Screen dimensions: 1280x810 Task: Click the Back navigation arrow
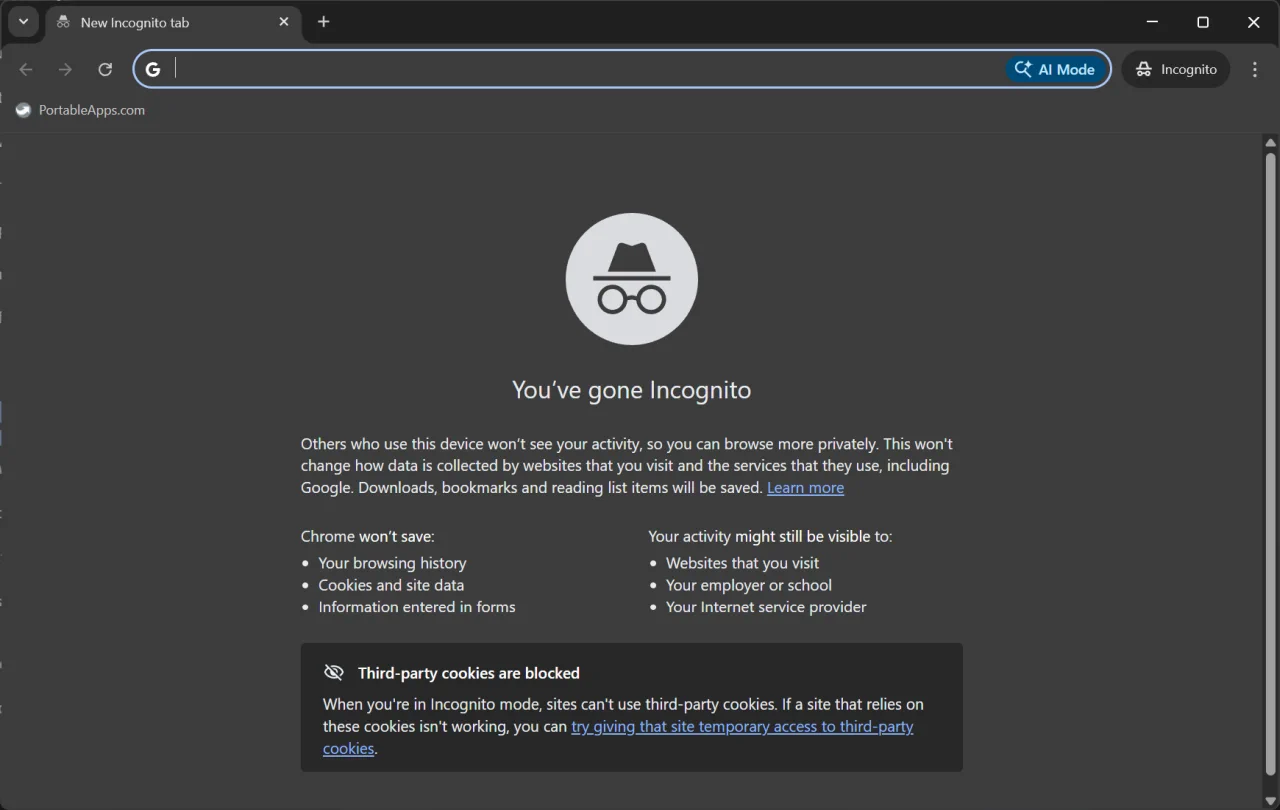click(26, 69)
